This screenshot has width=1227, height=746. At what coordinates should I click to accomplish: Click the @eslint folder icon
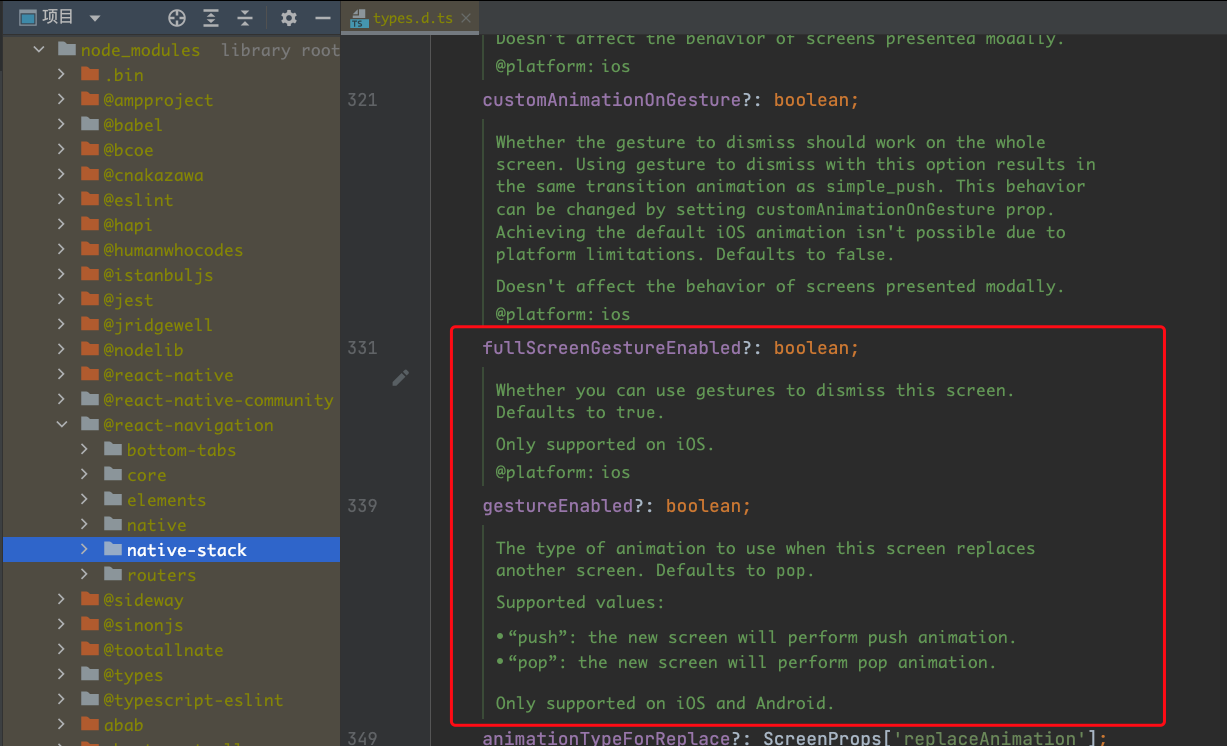click(x=90, y=200)
